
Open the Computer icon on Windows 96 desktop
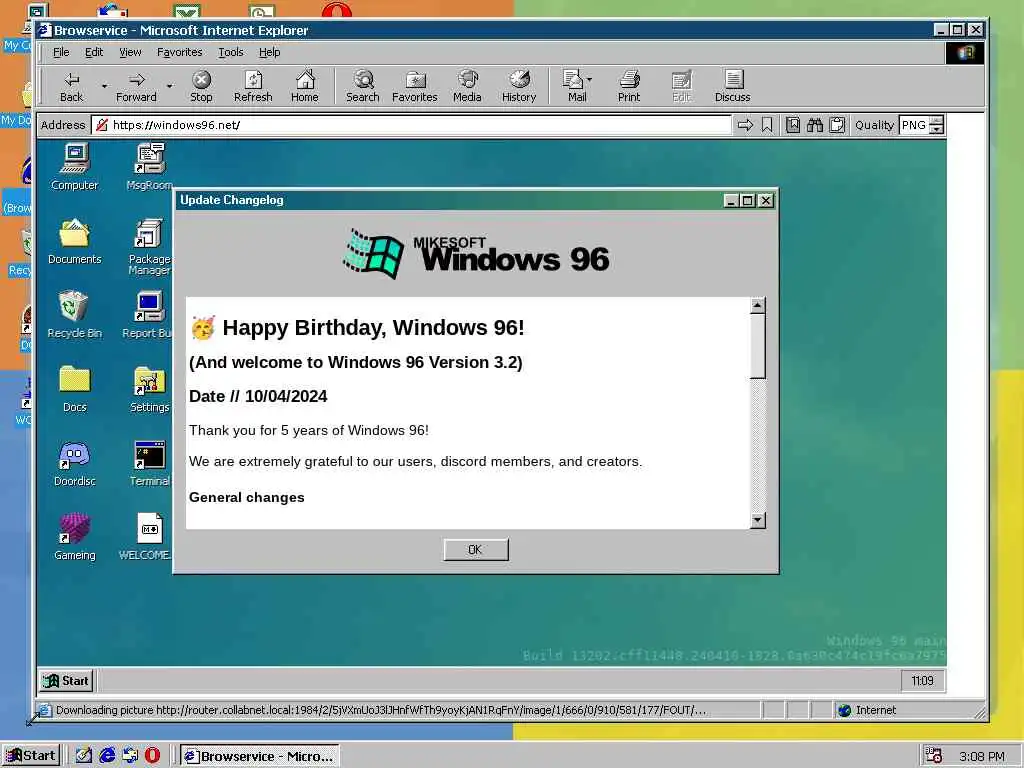[x=74, y=167]
